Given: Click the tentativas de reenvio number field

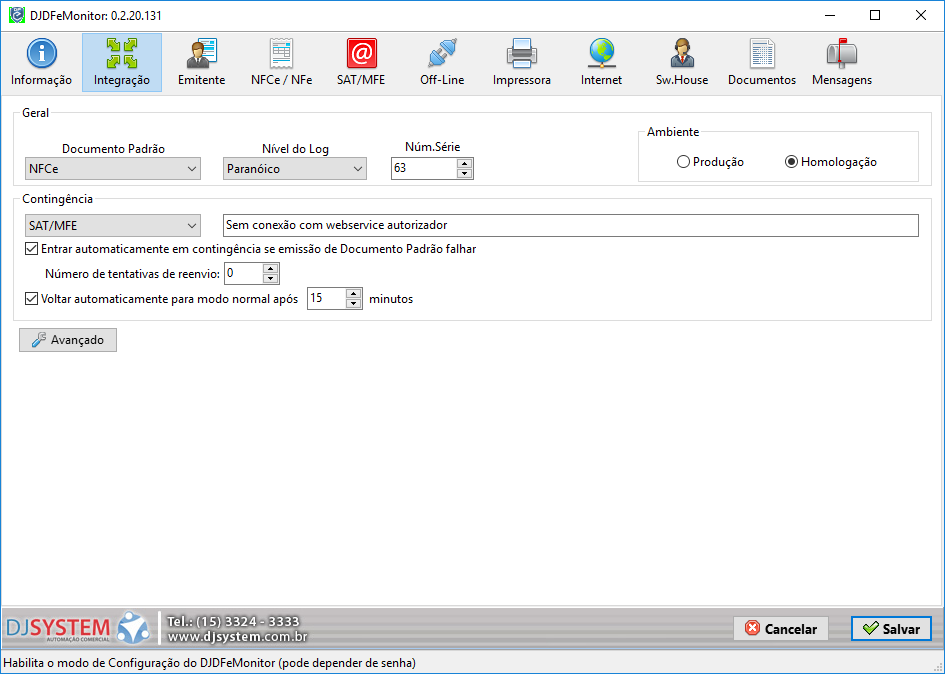Looking at the screenshot, I should click(x=244, y=273).
